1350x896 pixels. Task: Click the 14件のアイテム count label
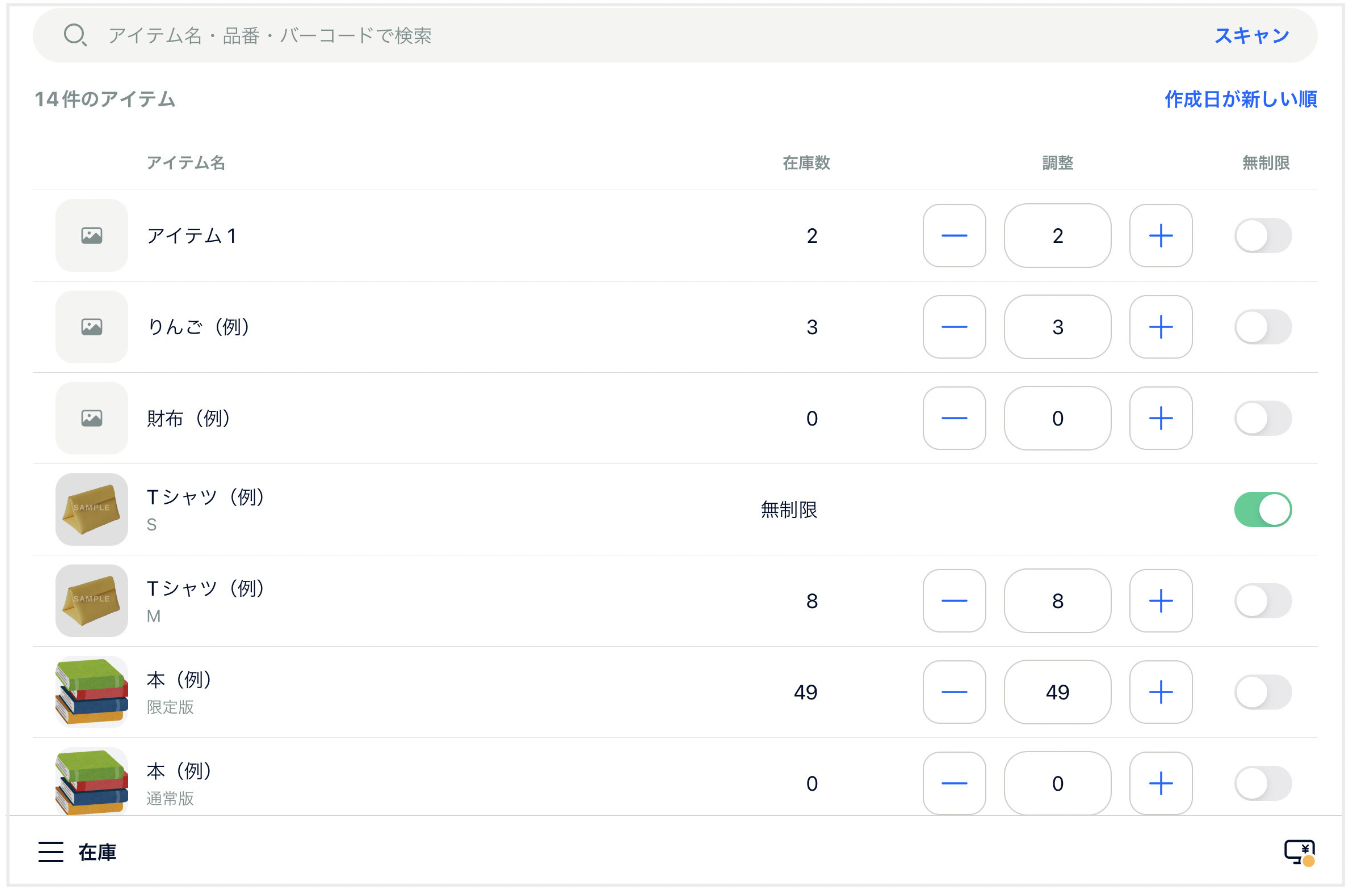tap(105, 99)
